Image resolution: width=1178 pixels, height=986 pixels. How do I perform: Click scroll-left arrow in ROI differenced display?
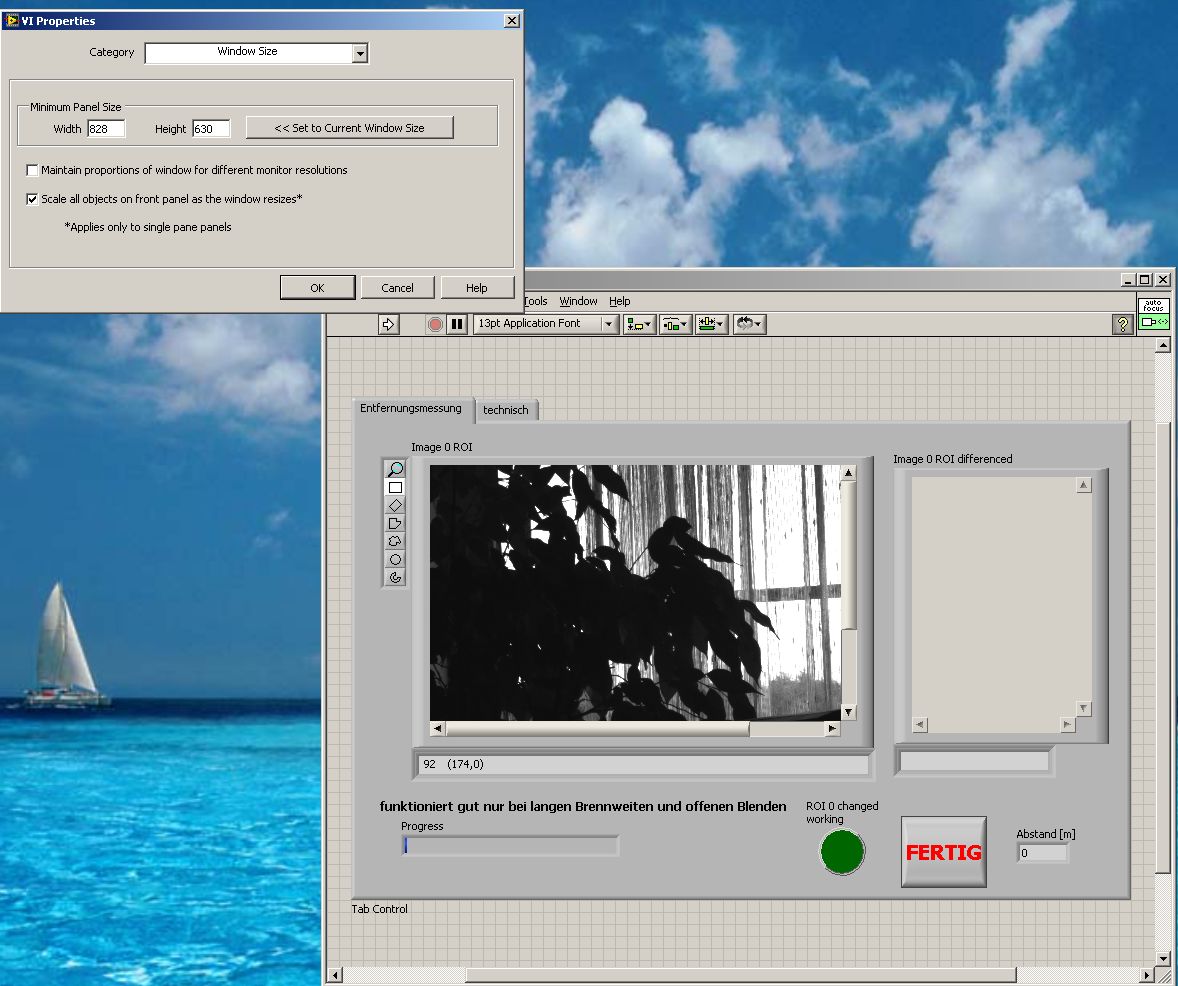(920, 724)
